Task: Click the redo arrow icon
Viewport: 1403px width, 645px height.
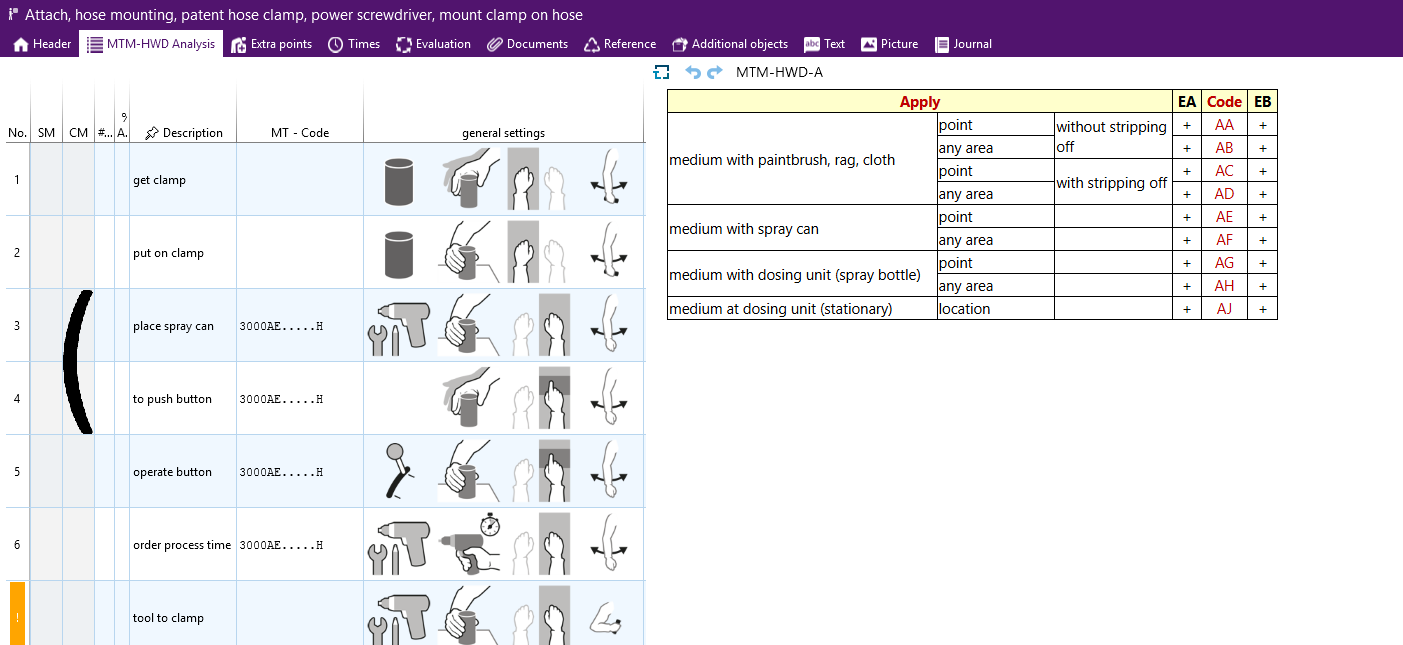Action: (714, 72)
